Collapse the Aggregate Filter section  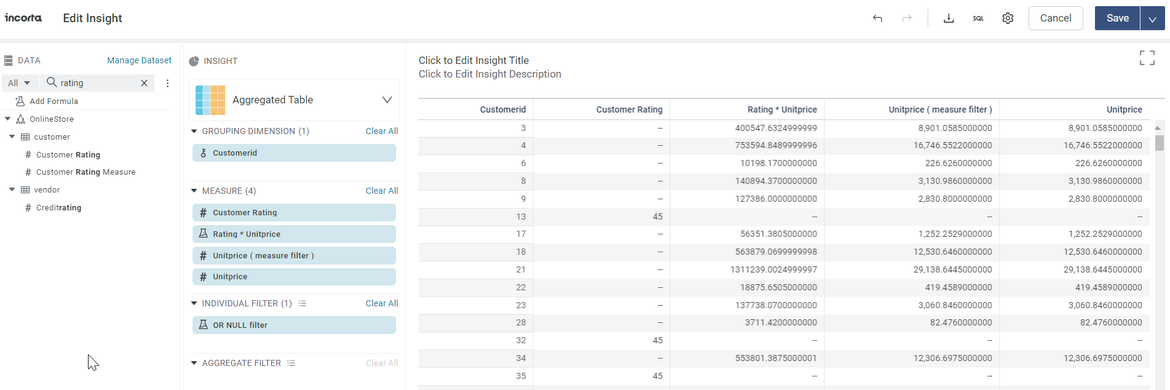[194, 363]
